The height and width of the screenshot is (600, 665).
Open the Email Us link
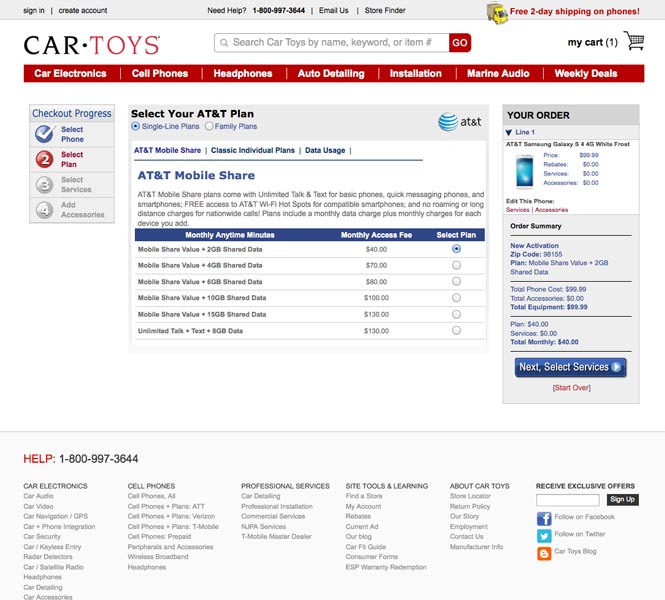334,10
